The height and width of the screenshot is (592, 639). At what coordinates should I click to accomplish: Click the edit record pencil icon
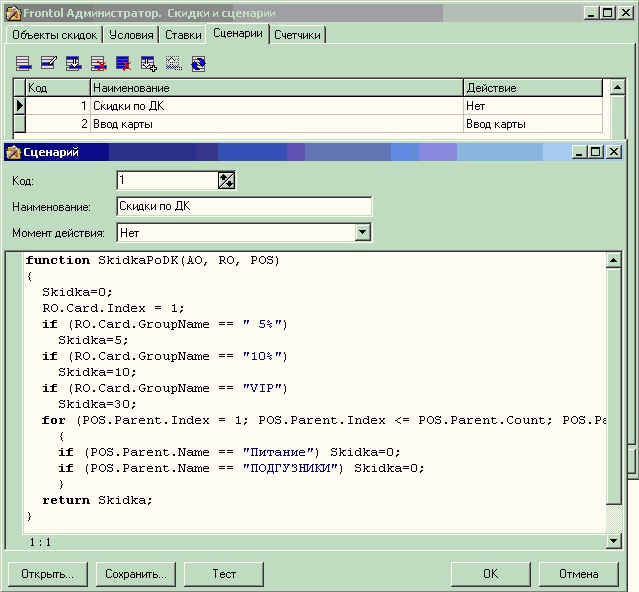point(48,63)
